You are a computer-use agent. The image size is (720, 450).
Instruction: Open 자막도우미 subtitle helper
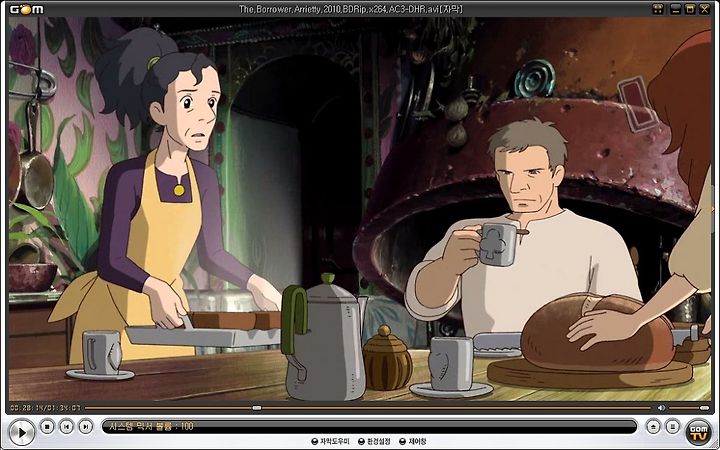[x=331, y=442]
